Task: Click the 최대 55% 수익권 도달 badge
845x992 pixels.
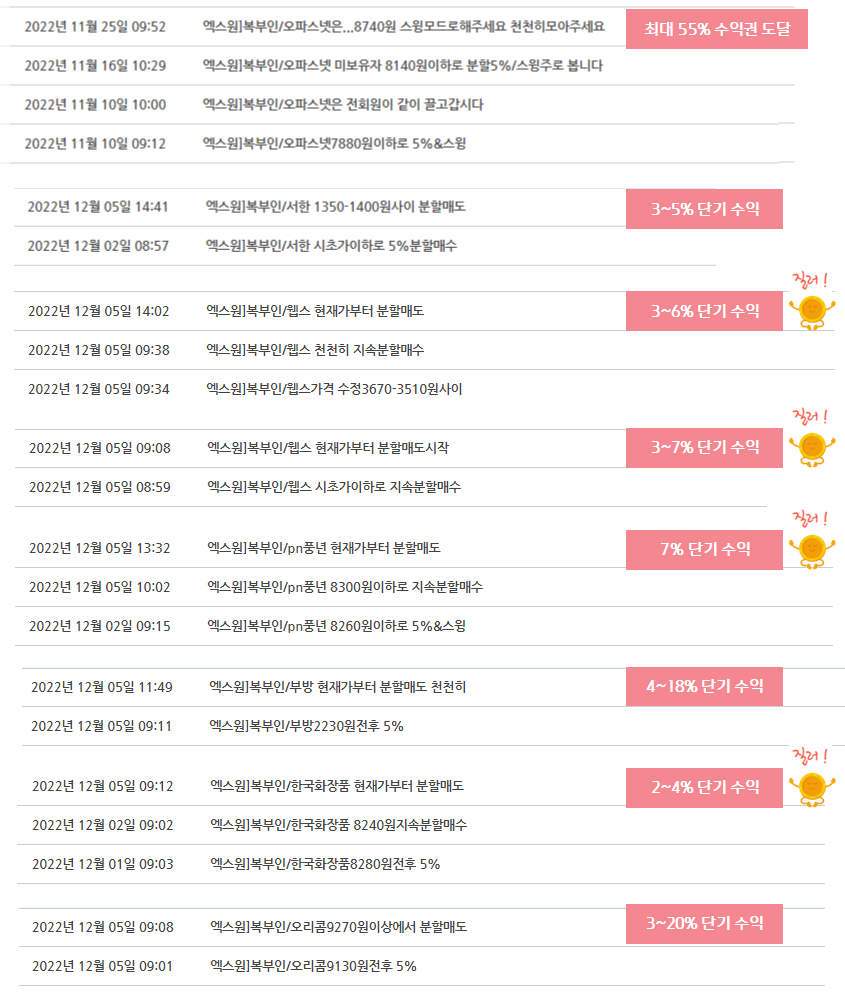Action: [717, 29]
